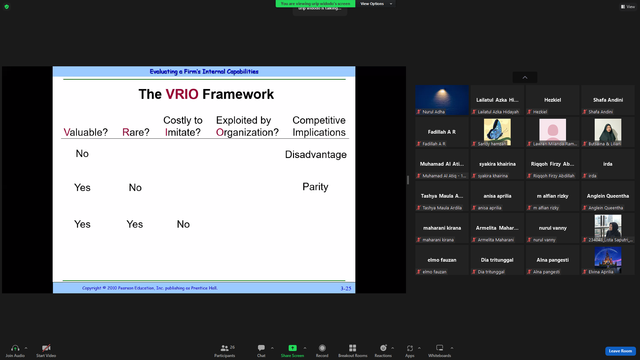
Task: Collapse gallery with the up chevron
Action: point(525,77)
